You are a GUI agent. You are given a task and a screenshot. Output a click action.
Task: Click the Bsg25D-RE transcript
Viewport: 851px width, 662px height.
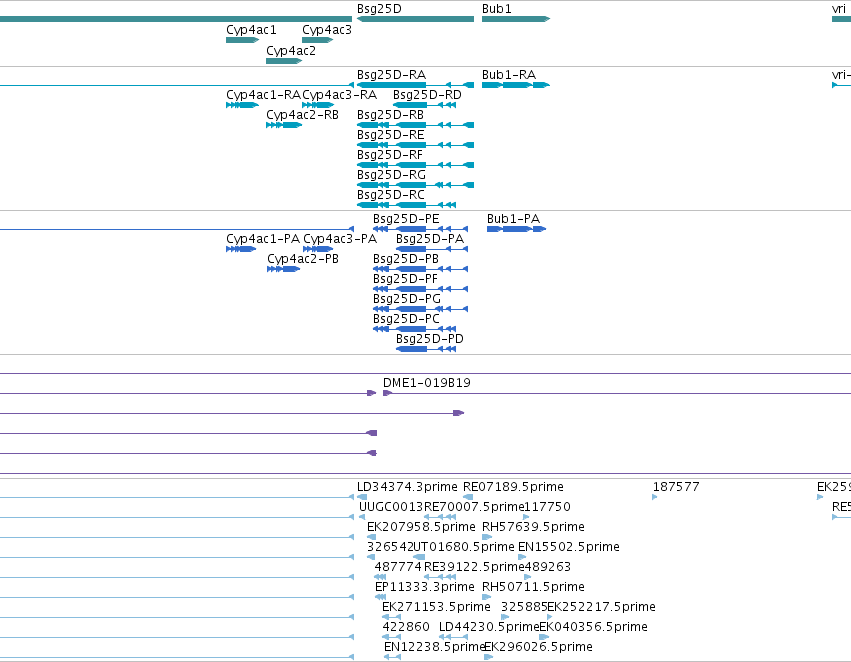tap(415, 145)
